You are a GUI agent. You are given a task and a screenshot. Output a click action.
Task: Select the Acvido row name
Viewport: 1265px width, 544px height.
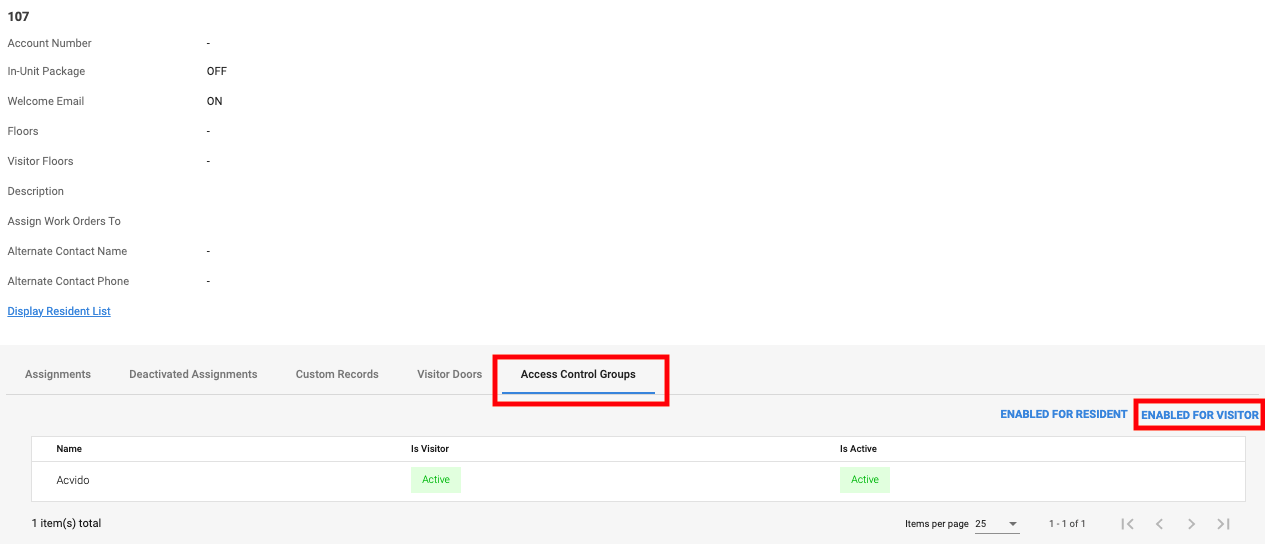pos(73,480)
